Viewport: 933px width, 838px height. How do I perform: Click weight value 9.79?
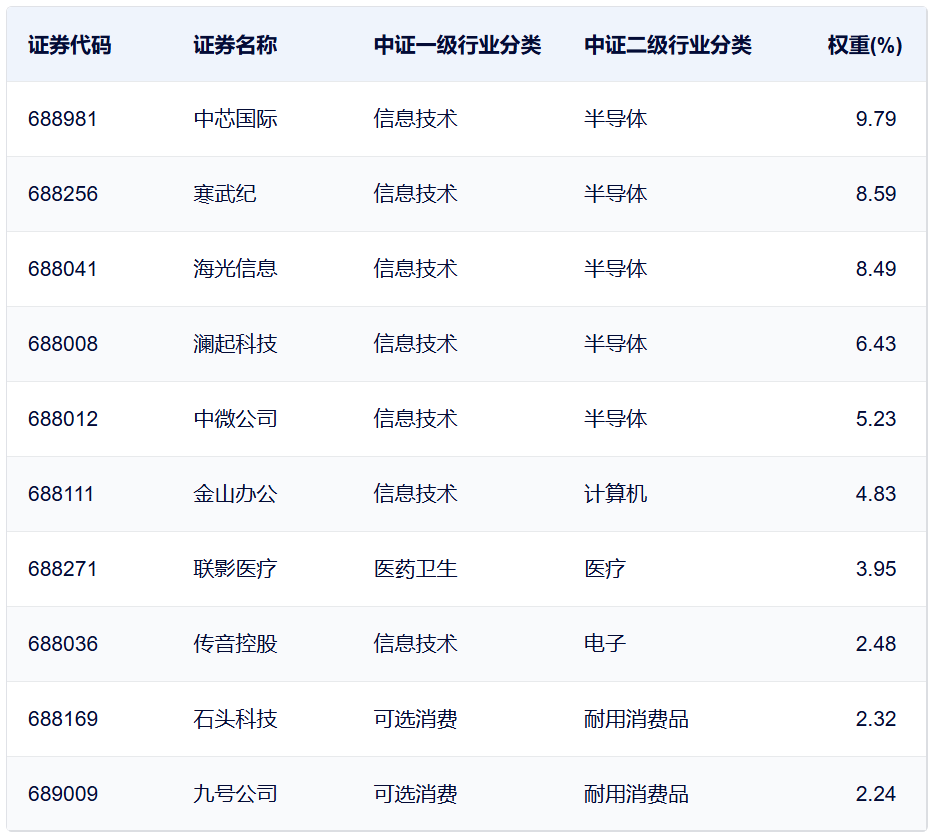[x=876, y=119]
